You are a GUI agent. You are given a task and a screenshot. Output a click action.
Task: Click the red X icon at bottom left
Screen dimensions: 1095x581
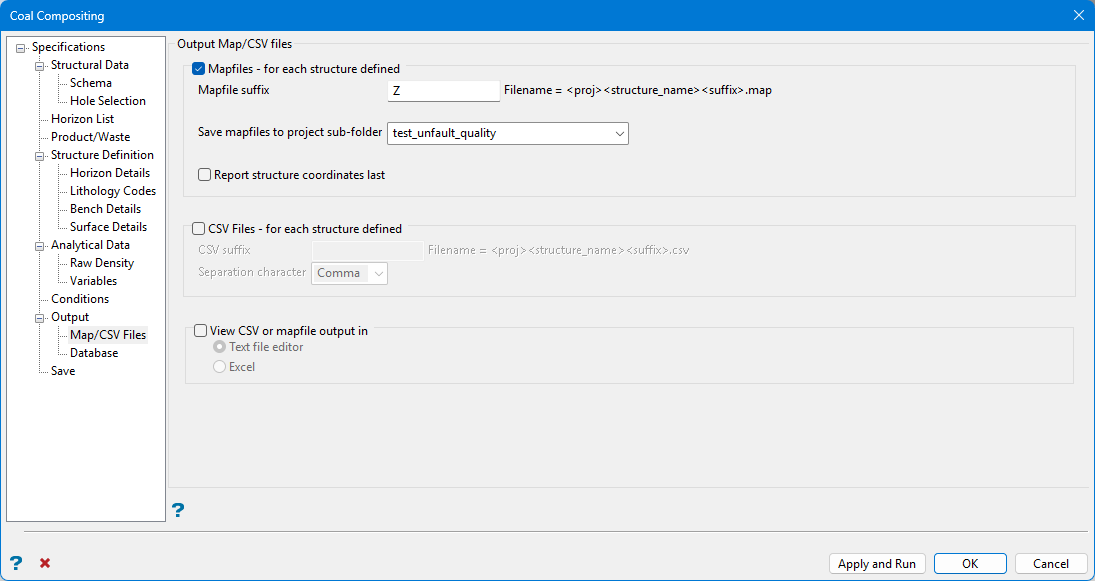click(x=45, y=563)
